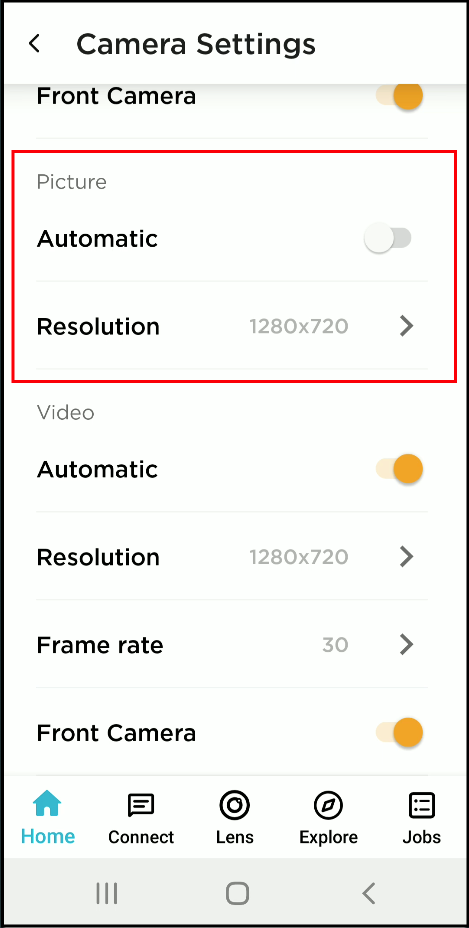Image resolution: width=469 pixels, height=928 pixels.
Task: Enable the Picture Automatic switch
Action: pos(388,239)
